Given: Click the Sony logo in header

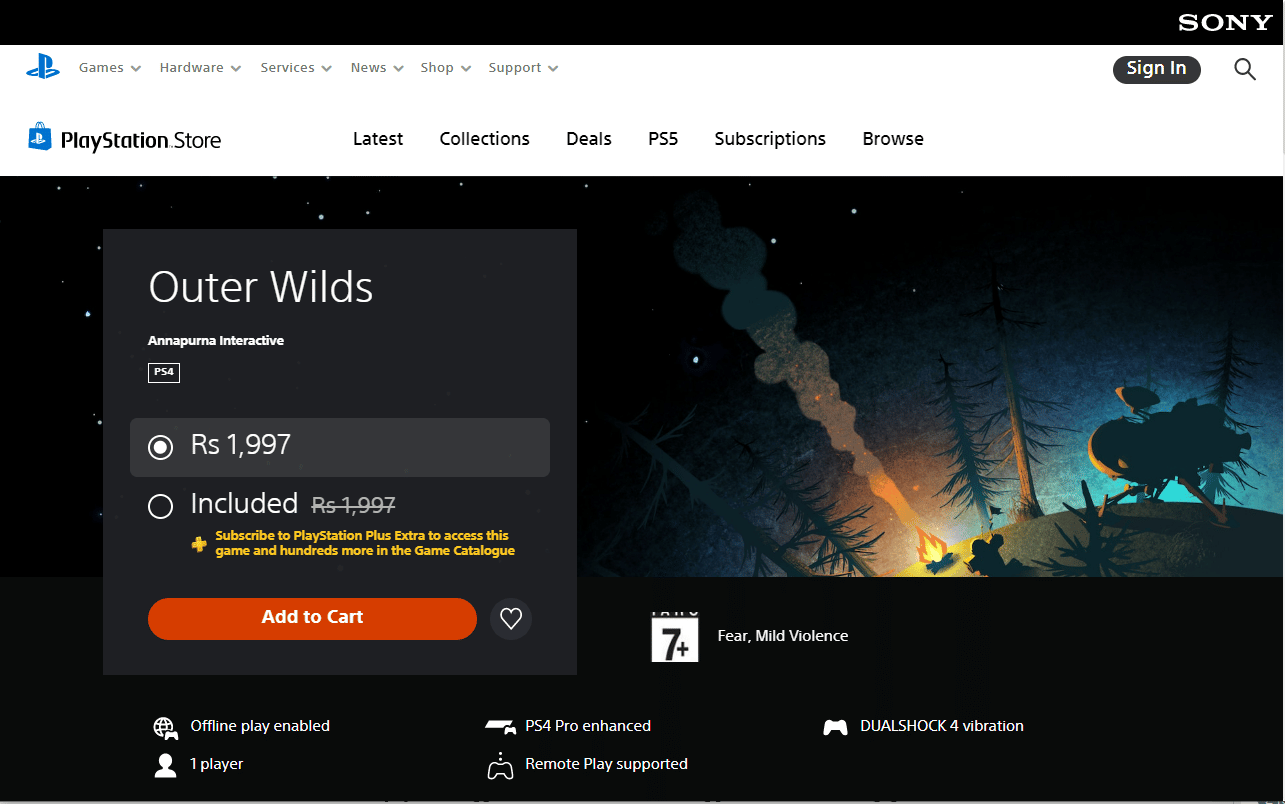Looking at the screenshot, I should [x=1224, y=22].
